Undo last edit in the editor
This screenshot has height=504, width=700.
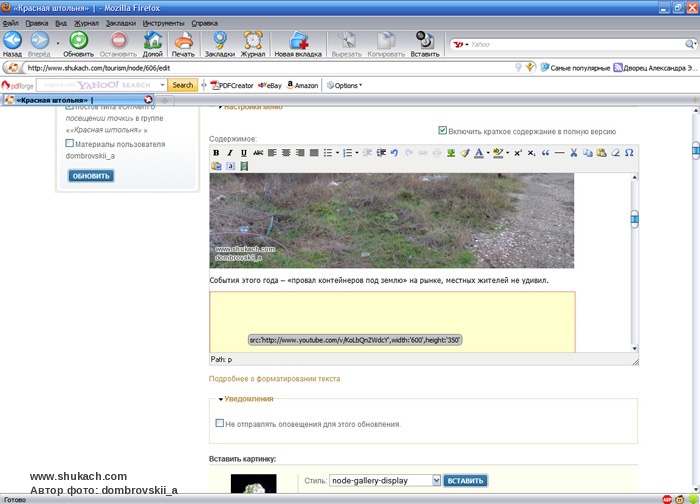(394, 153)
